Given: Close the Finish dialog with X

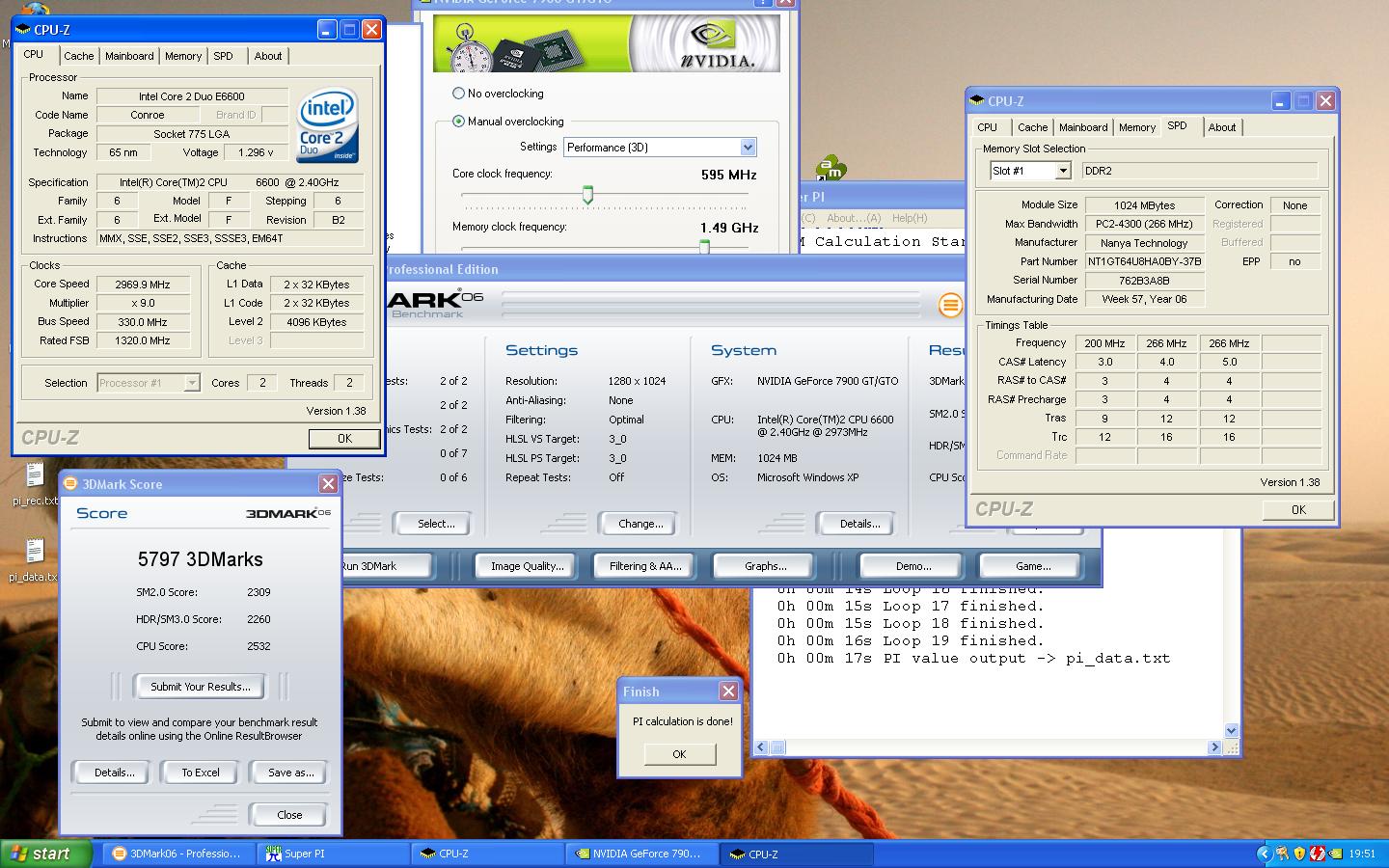Looking at the screenshot, I should tap(728, 692).
